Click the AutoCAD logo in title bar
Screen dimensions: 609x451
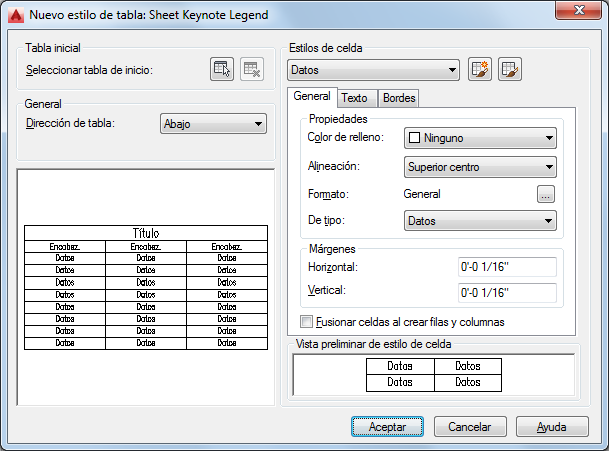[16, 15]
